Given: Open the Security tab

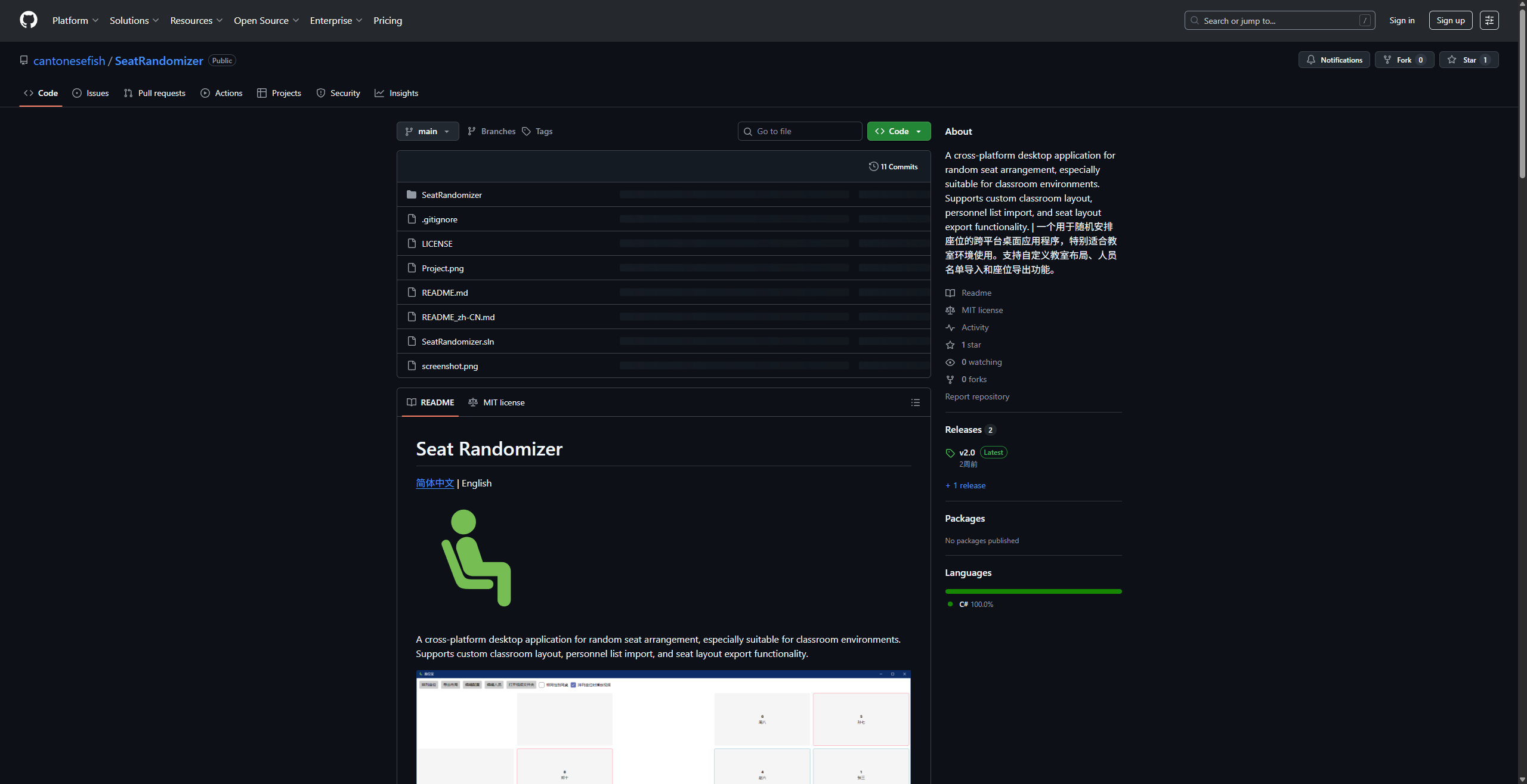Looking at the screenshot, I should point(338,93).
